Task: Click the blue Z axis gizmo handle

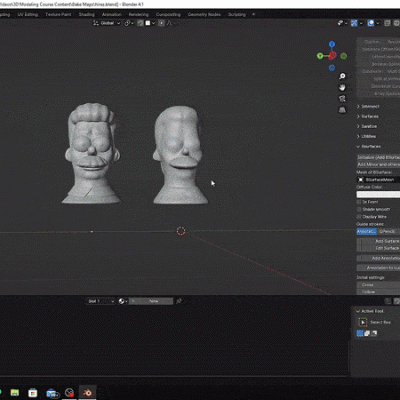Action: point(332,44)
